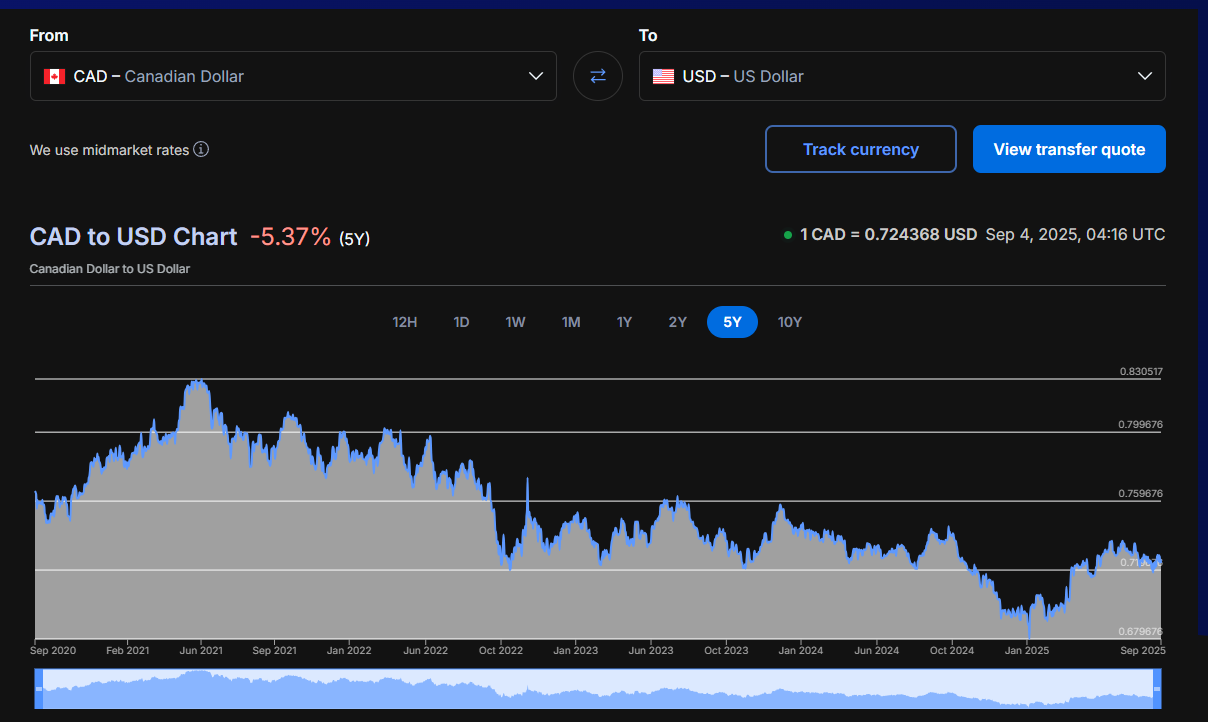Image resolution: width=1208 pixels, height=722 pixels.
Task: Click the Track currency button
Action: pos(860,149)
